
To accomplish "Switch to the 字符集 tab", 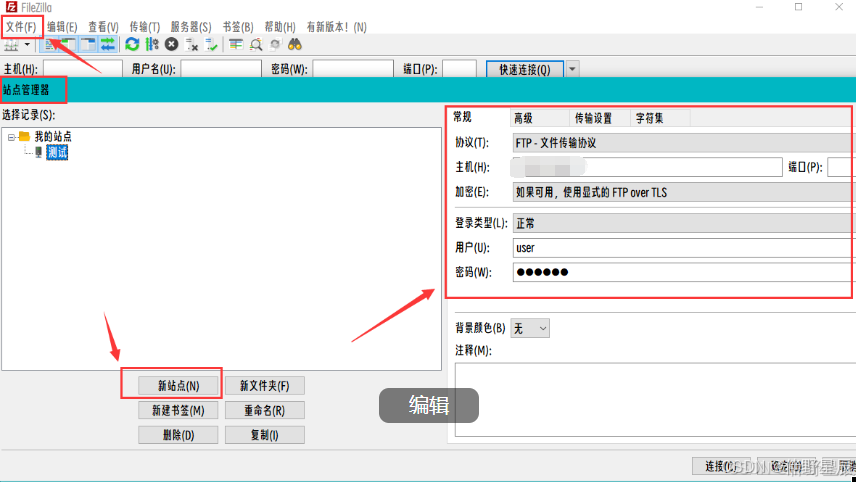I will [x=660, y=118].
